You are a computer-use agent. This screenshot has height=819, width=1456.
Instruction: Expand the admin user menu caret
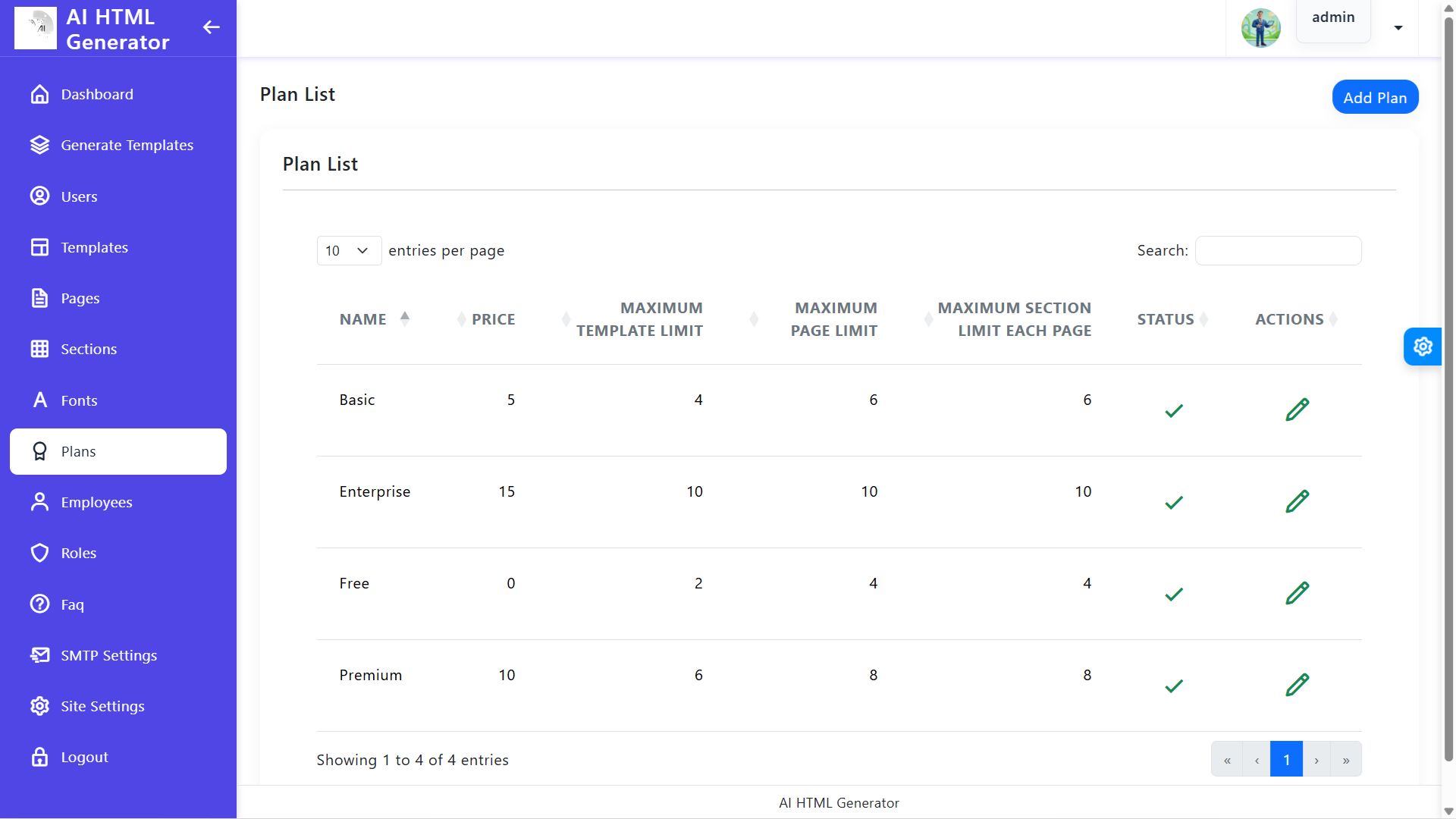coord(1398,28)
